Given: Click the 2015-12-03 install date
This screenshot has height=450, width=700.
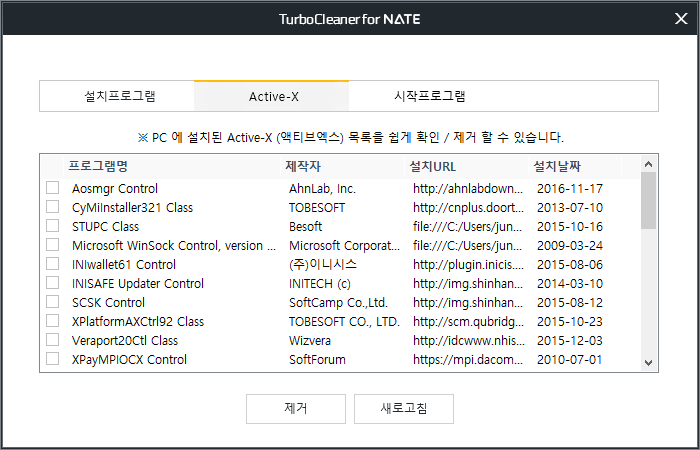Looking at the screenshot, I should click(570, 341).
